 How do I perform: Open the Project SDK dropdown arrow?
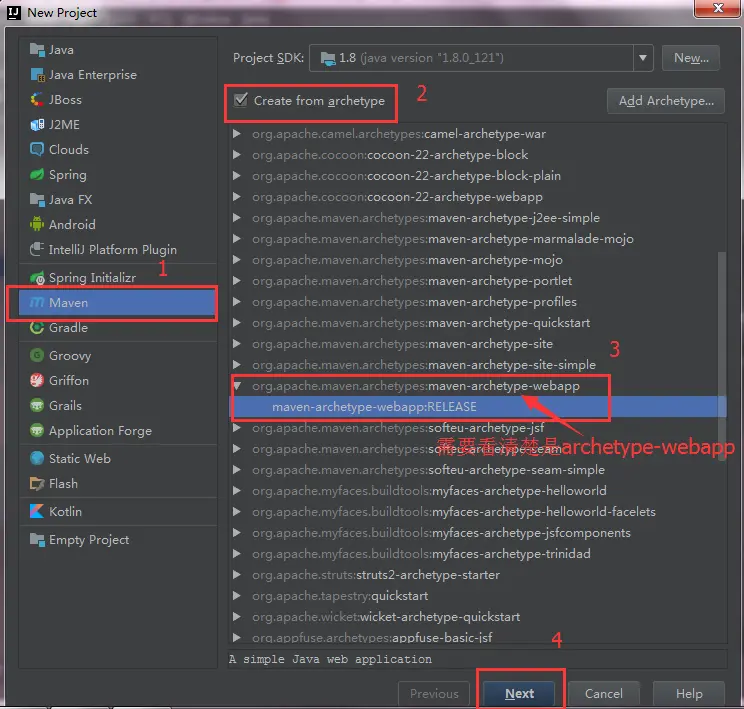pos(642,58)
